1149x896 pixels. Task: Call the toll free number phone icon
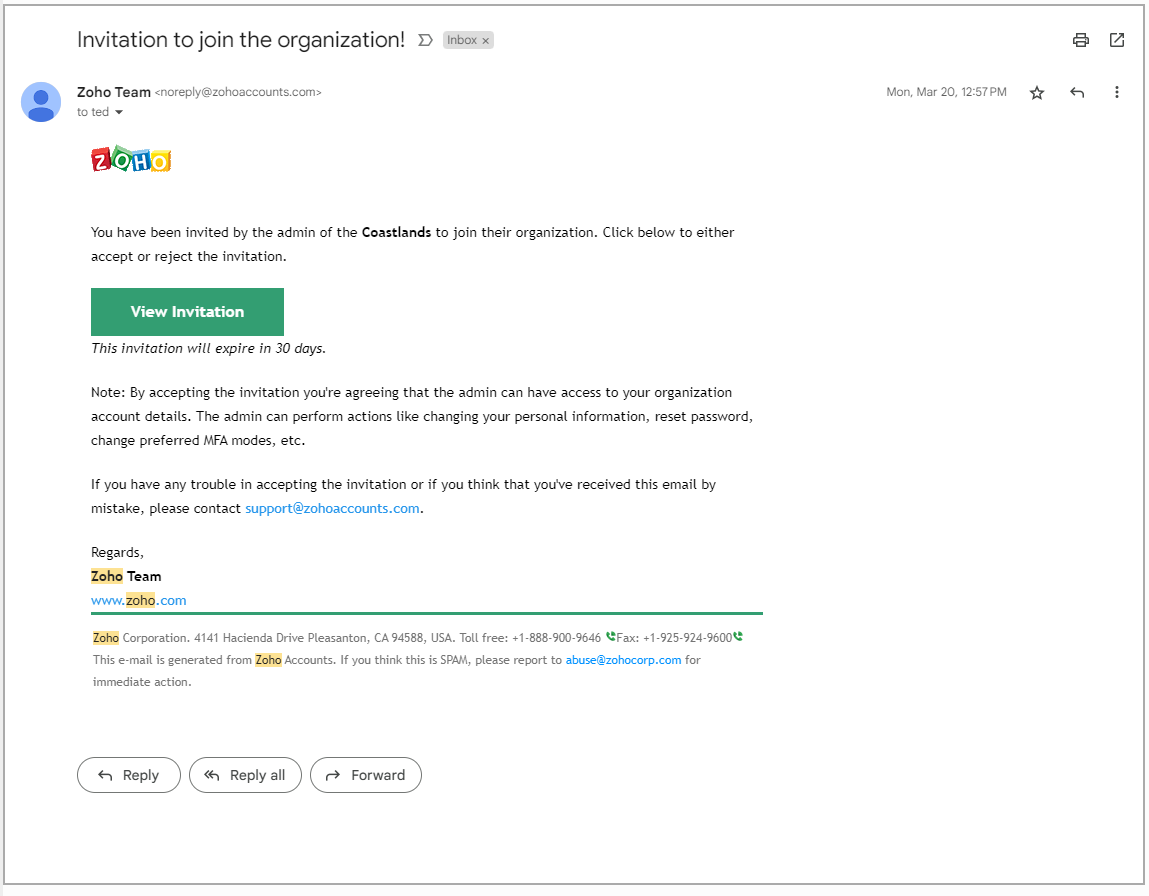click(611, 637)
